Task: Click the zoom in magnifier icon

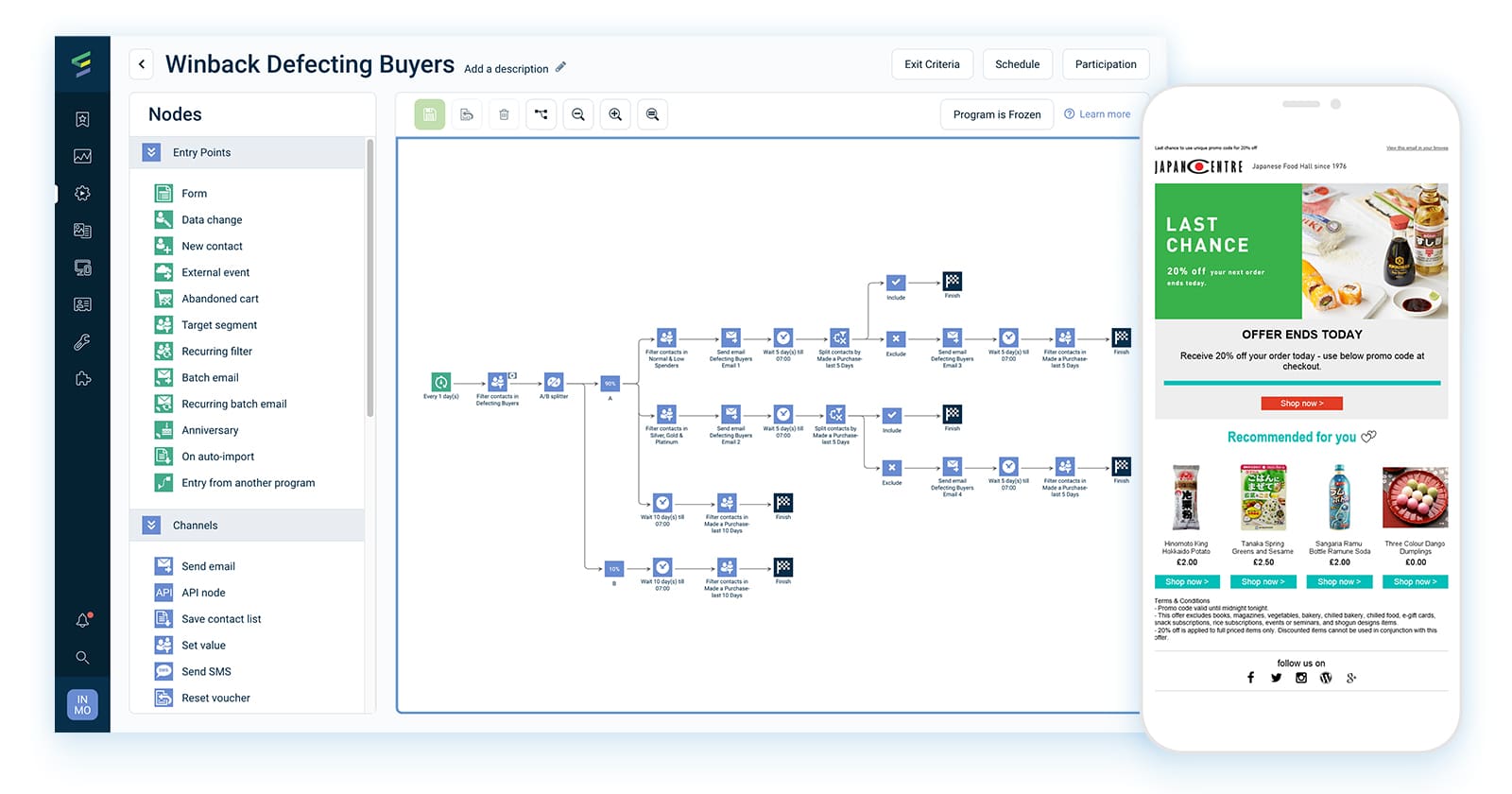Action: (615, 114)
